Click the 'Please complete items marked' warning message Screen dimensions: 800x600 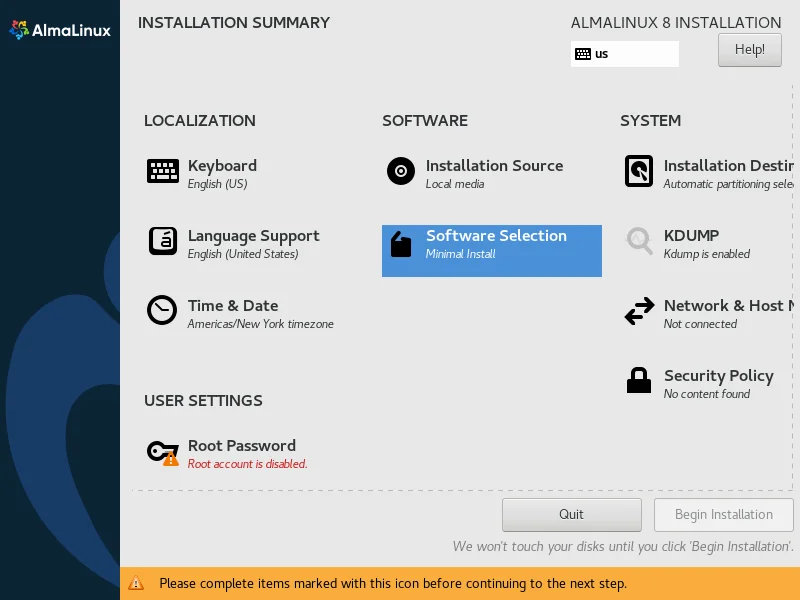coord(393,583)
